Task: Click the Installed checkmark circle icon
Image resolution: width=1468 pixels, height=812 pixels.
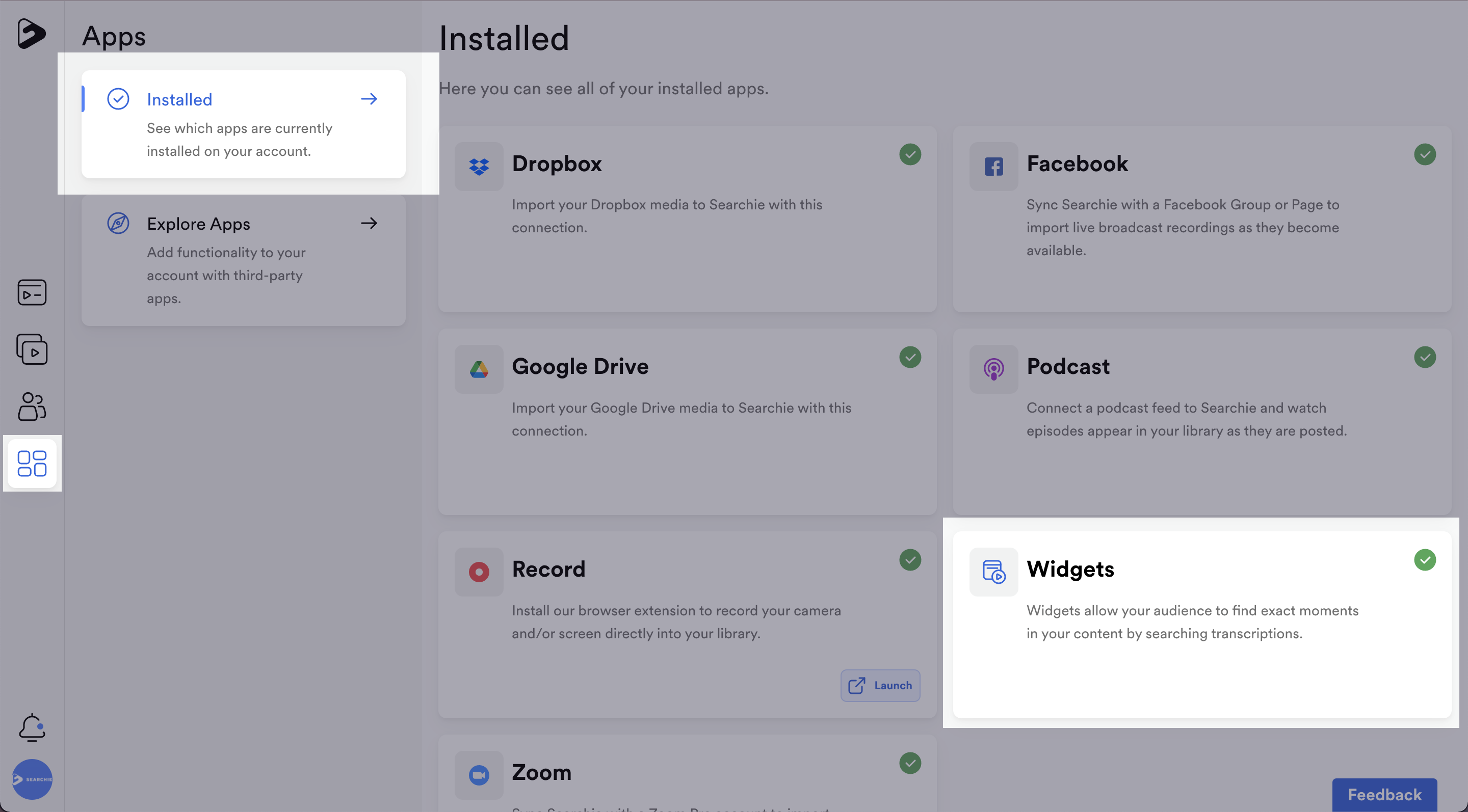Action: 118,99
